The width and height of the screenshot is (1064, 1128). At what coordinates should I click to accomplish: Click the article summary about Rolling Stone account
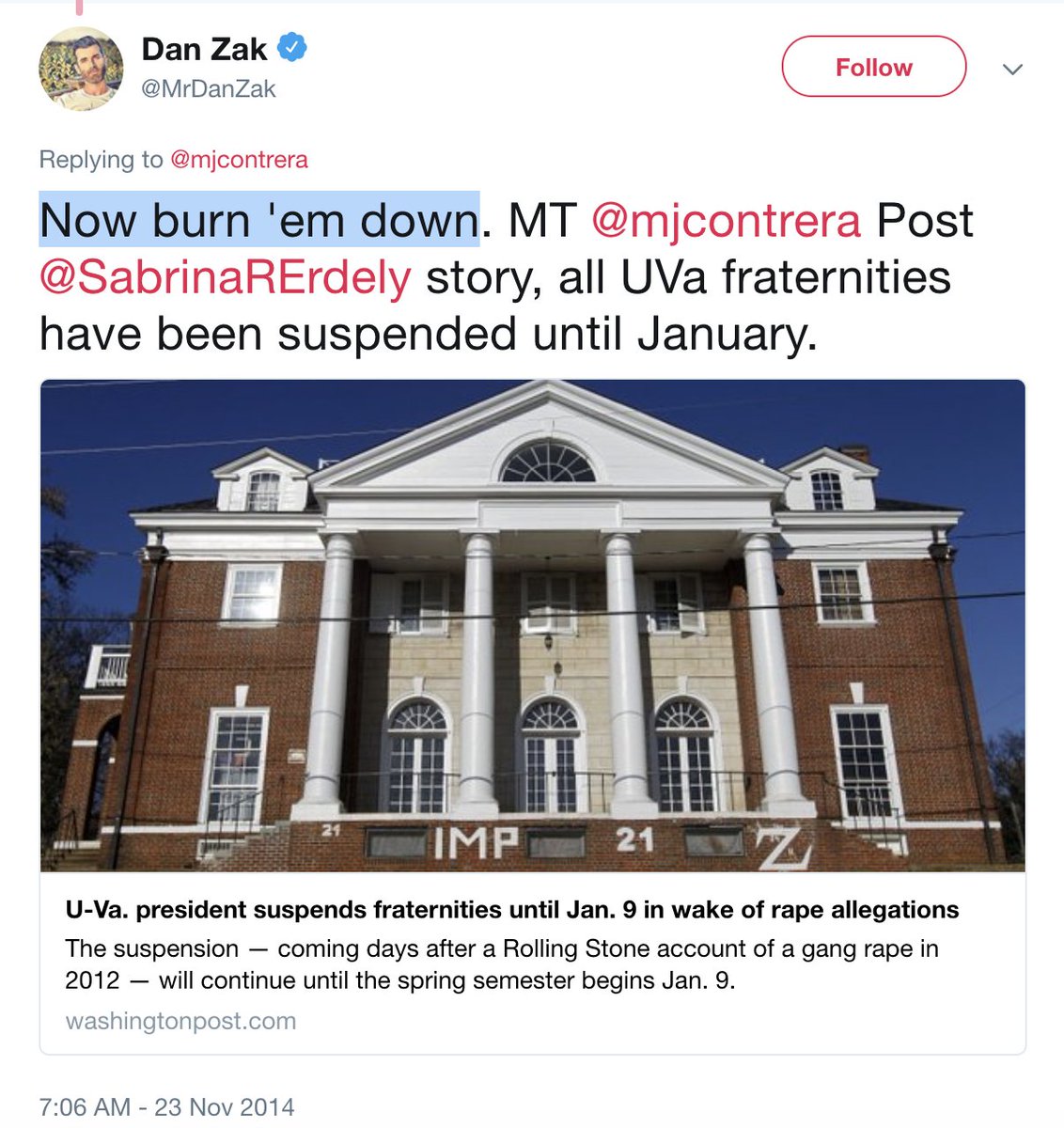(x=502, y=964)
